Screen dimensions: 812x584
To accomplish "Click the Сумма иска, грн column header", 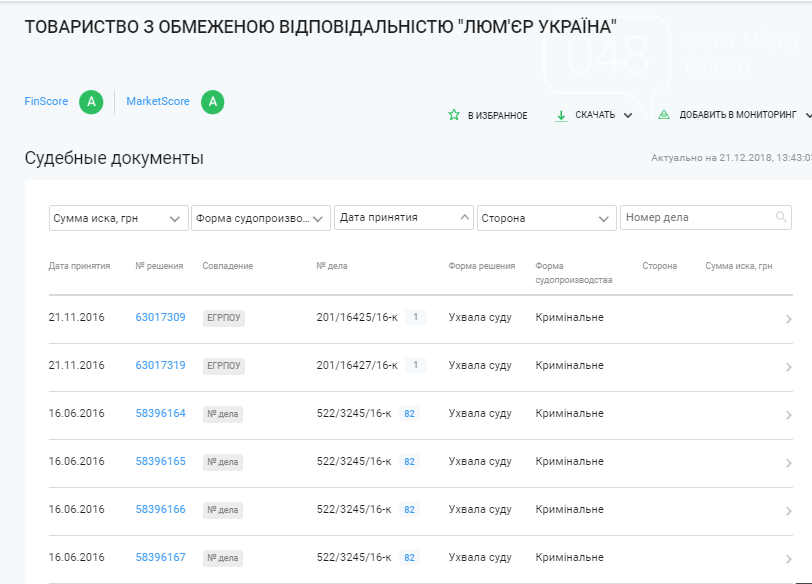I will click(738, 266).
